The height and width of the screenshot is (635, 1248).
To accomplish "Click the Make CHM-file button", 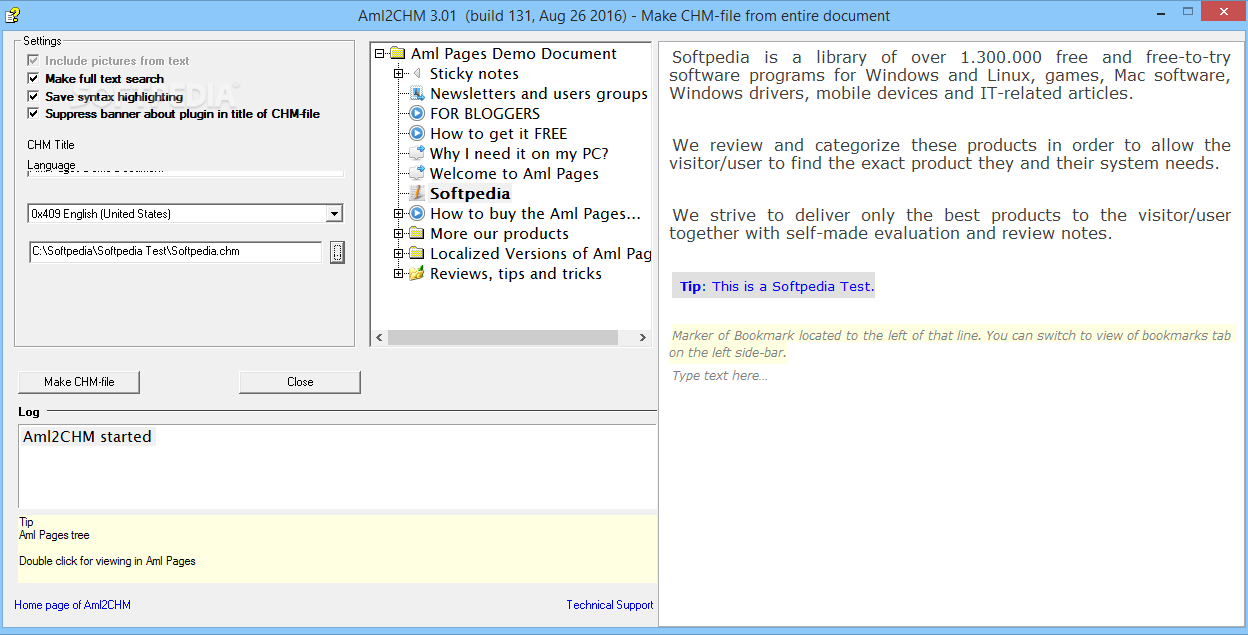I will 79,382.
